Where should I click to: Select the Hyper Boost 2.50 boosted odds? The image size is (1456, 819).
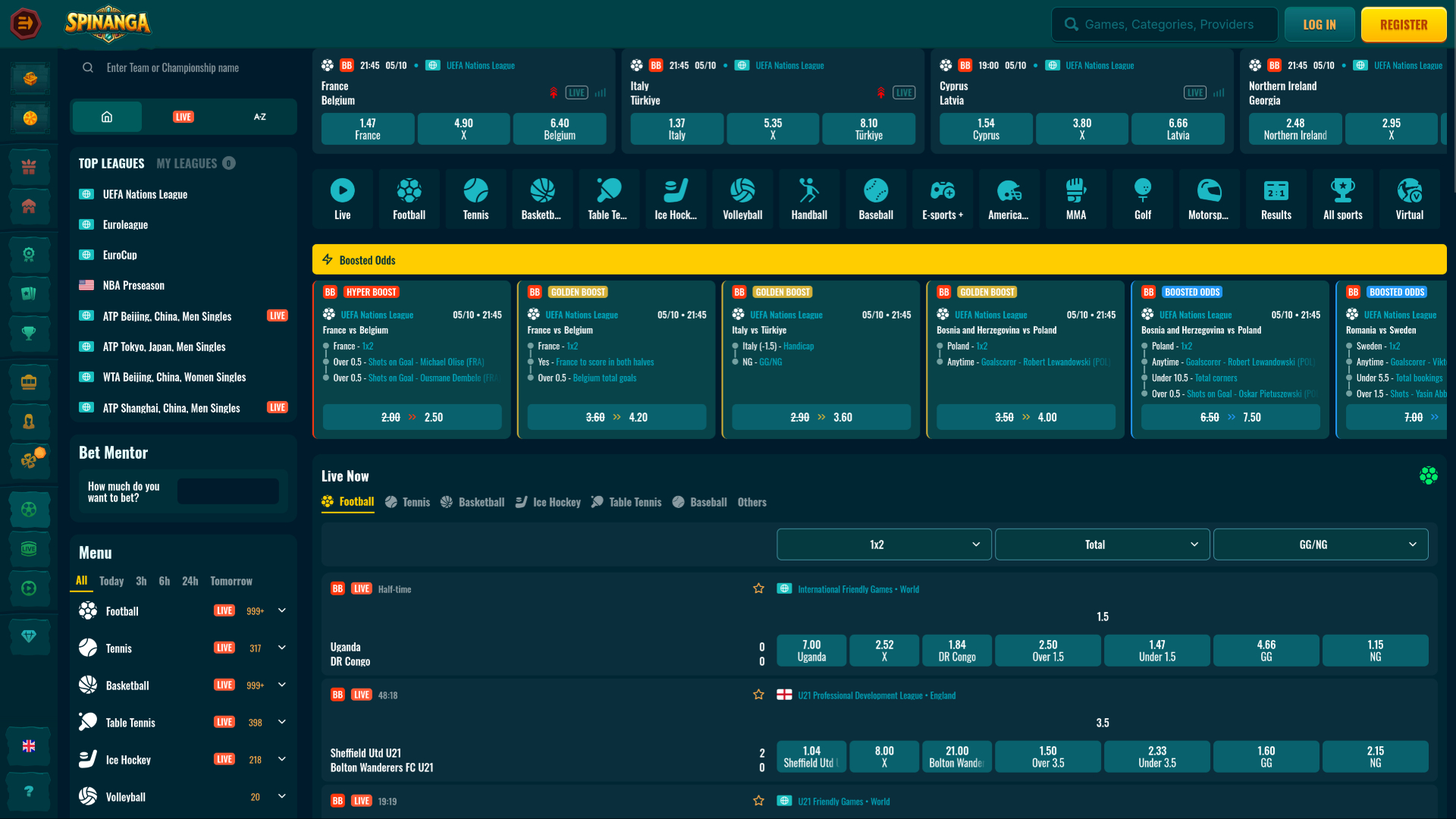pyautogui.click(x=412, y=417)
